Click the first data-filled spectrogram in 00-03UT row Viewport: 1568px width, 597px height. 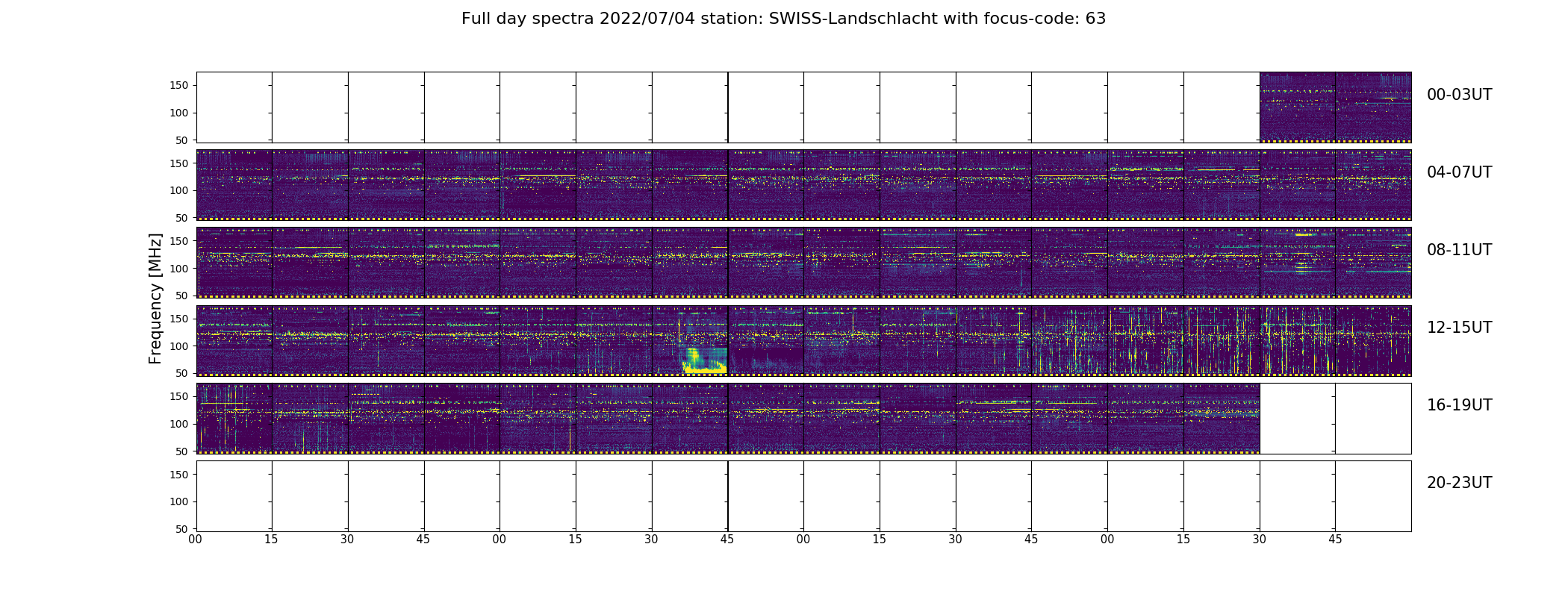[1297, 107]
